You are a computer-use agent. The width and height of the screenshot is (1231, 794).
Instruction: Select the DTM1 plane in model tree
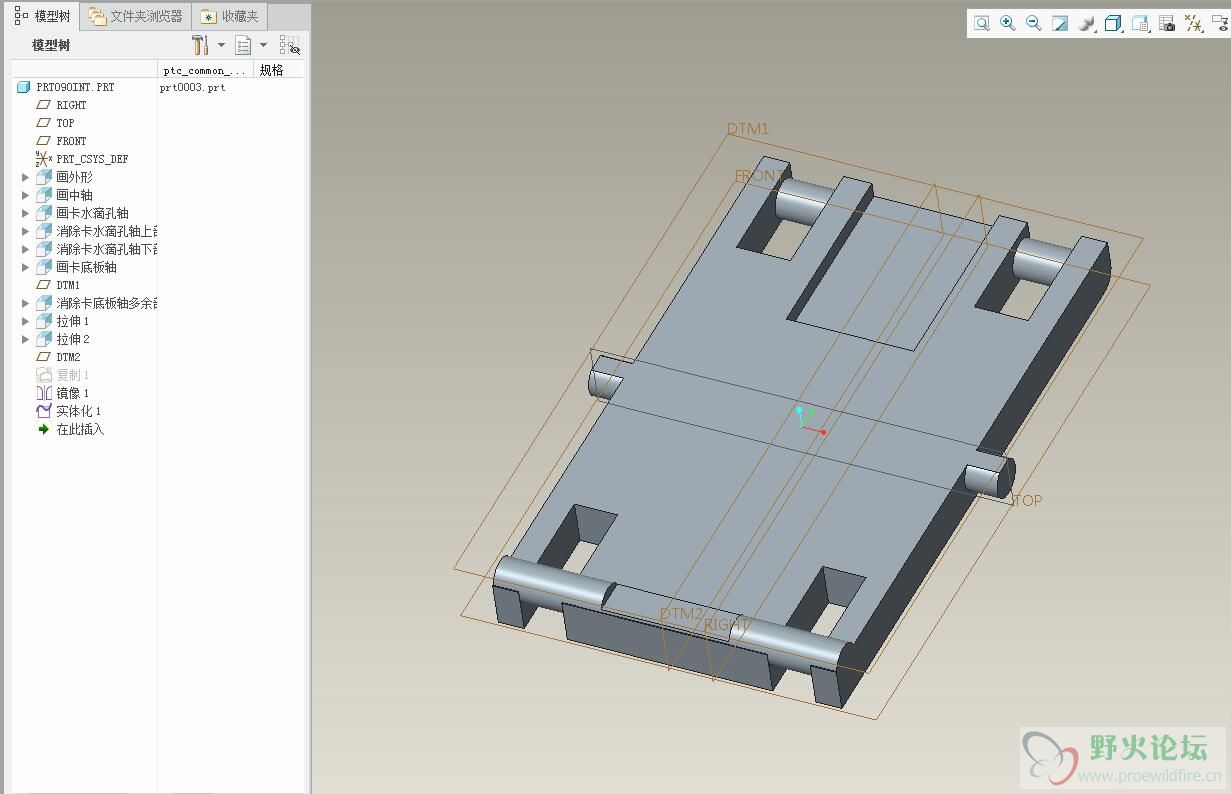click(68, 285)
